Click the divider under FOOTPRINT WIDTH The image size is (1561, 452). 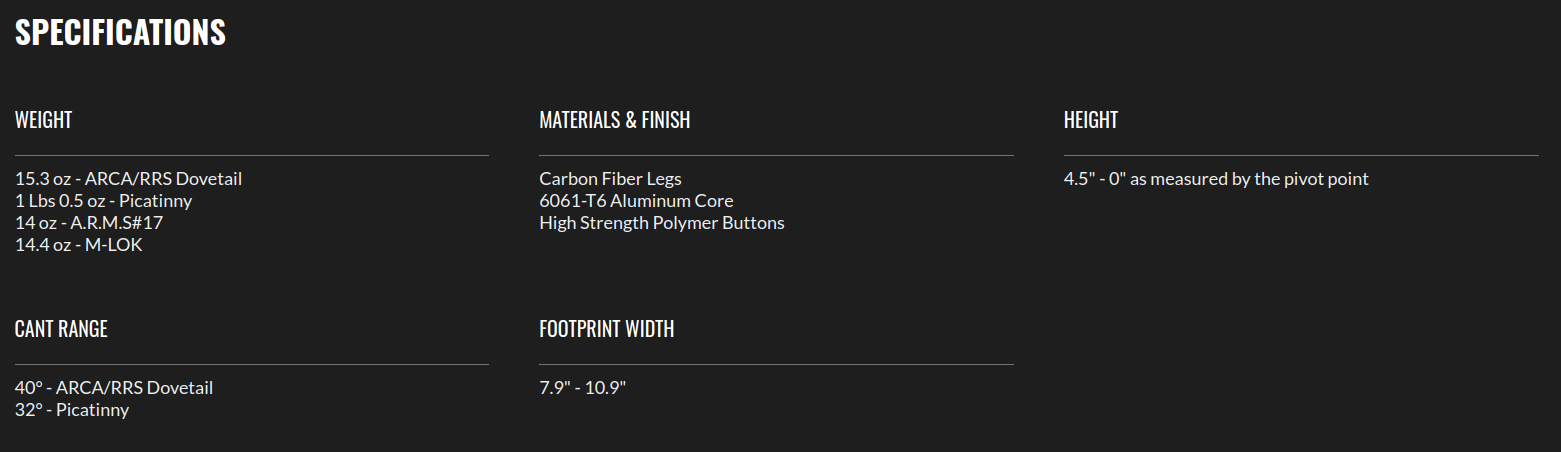click(776, 364)
